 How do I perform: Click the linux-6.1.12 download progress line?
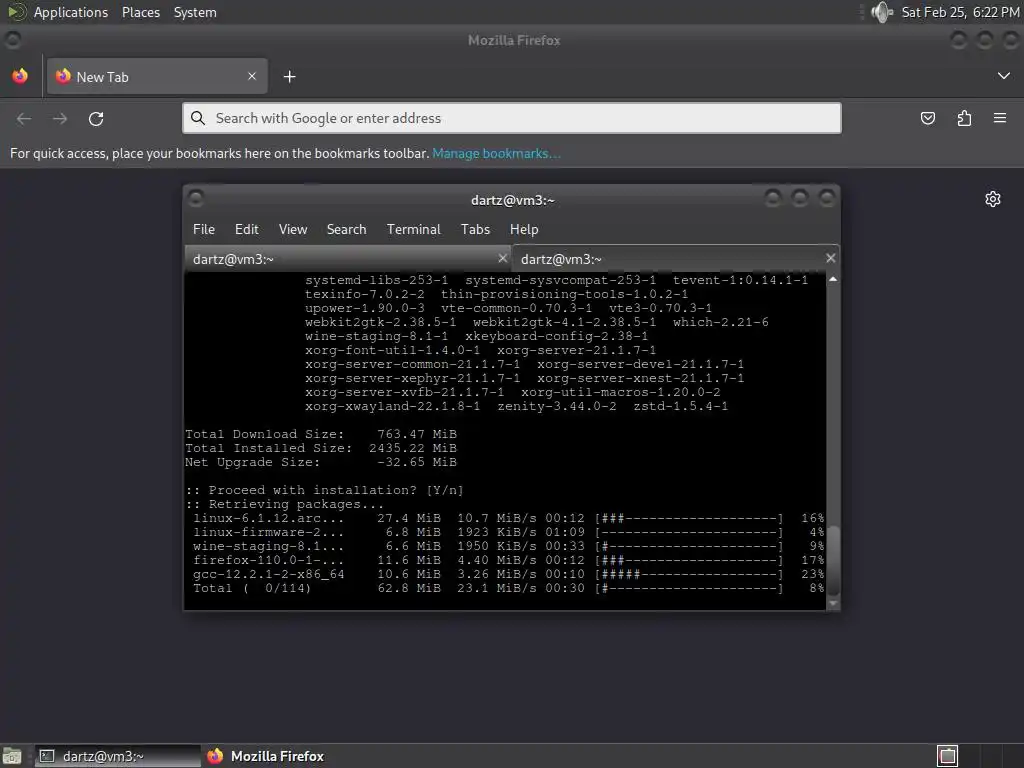click(x=508, y=519)
